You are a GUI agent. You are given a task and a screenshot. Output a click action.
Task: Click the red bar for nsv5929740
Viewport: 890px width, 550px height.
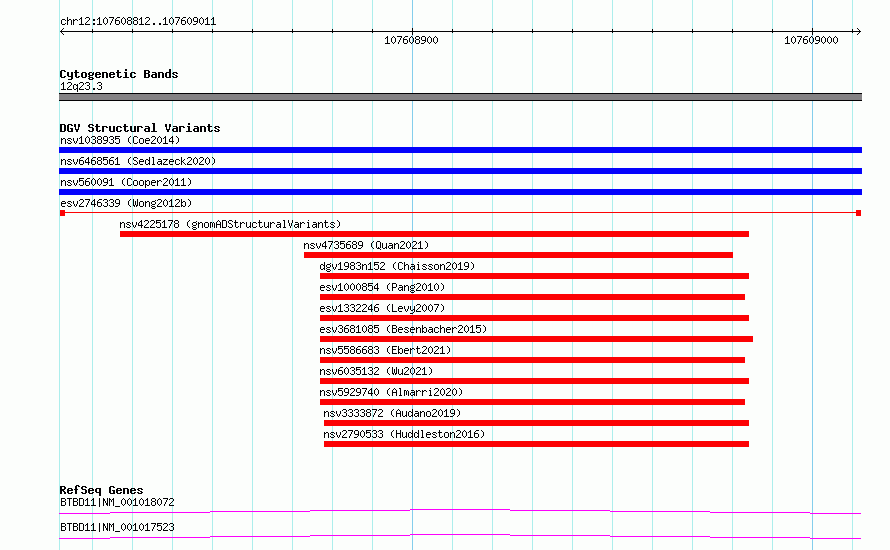532,402
